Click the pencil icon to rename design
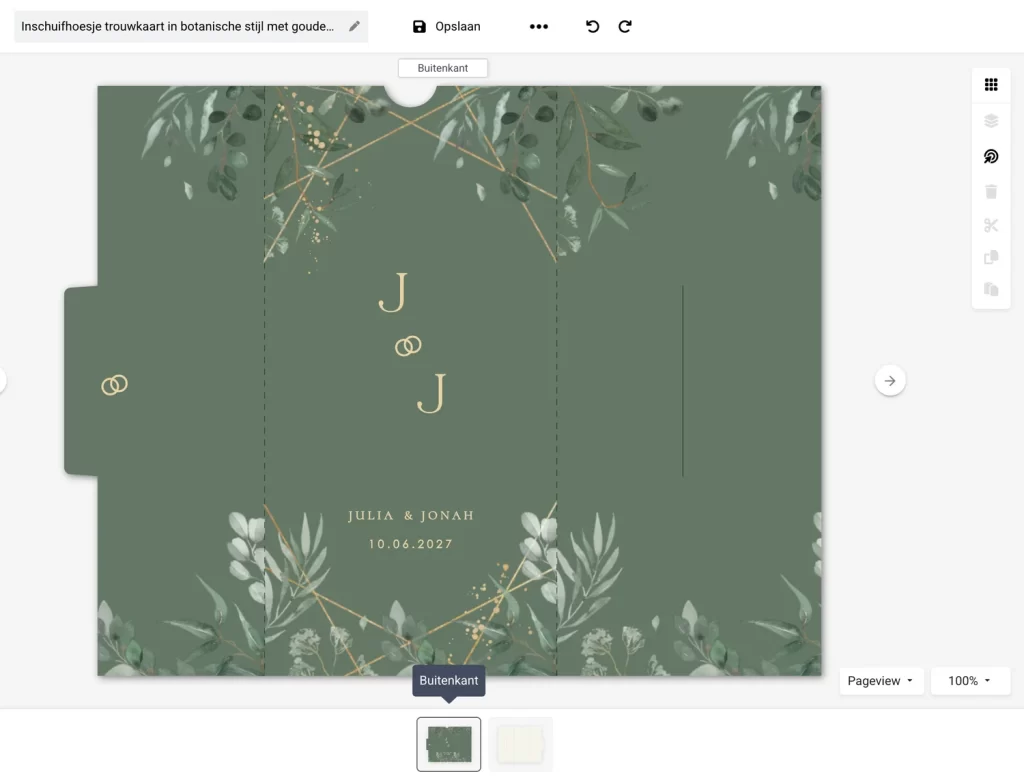This screenshot has height=778, width=1024. 354,27
